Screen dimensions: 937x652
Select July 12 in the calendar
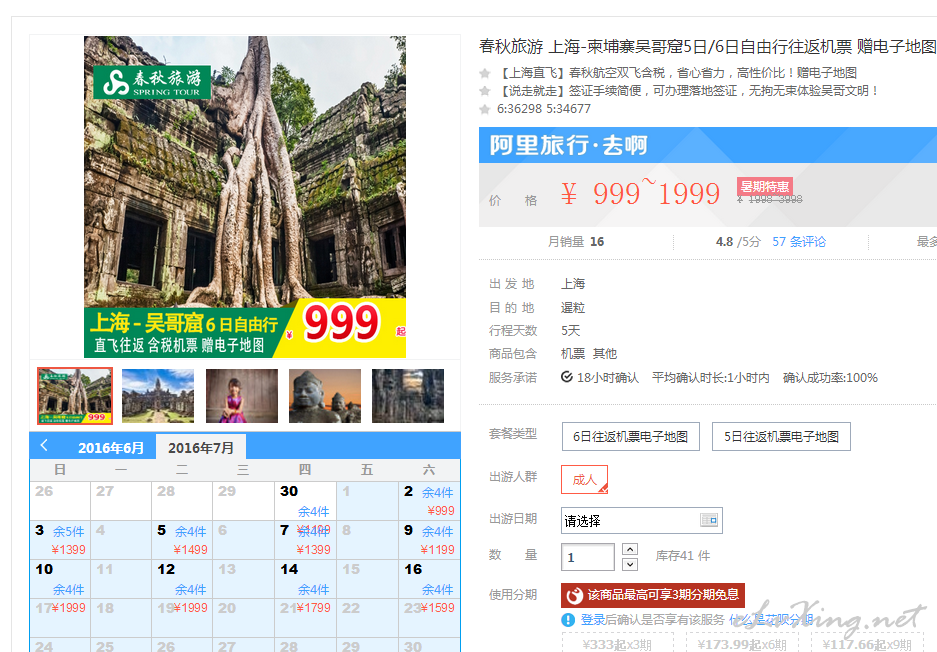click(x=182, y=578)
